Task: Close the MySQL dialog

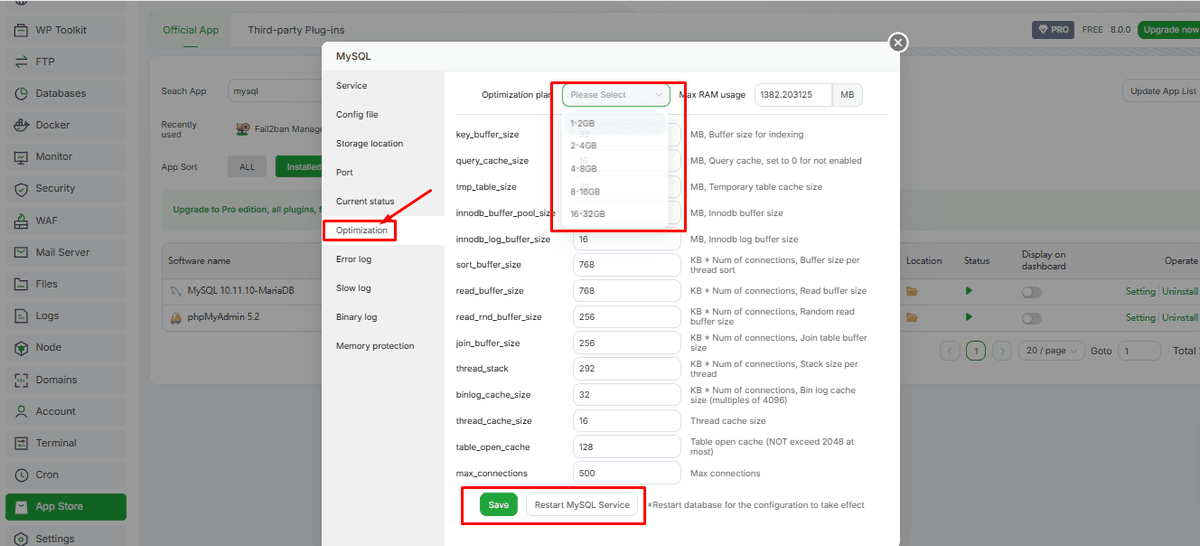Action: click(898, 42)
